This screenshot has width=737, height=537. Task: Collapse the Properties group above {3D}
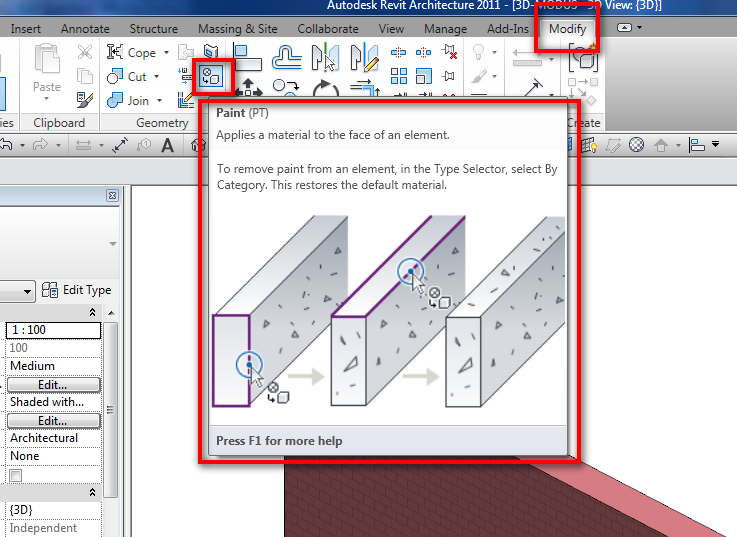93,492
